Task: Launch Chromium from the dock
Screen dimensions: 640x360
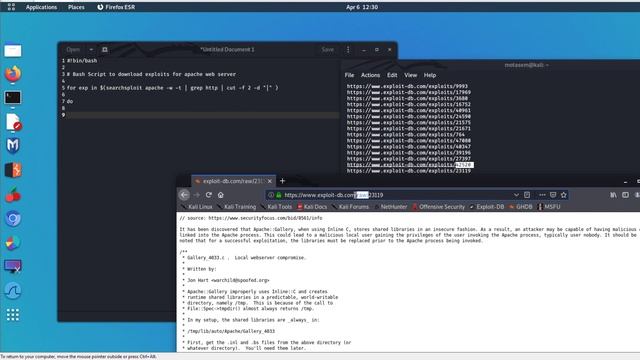Action: tap(13, 219)
